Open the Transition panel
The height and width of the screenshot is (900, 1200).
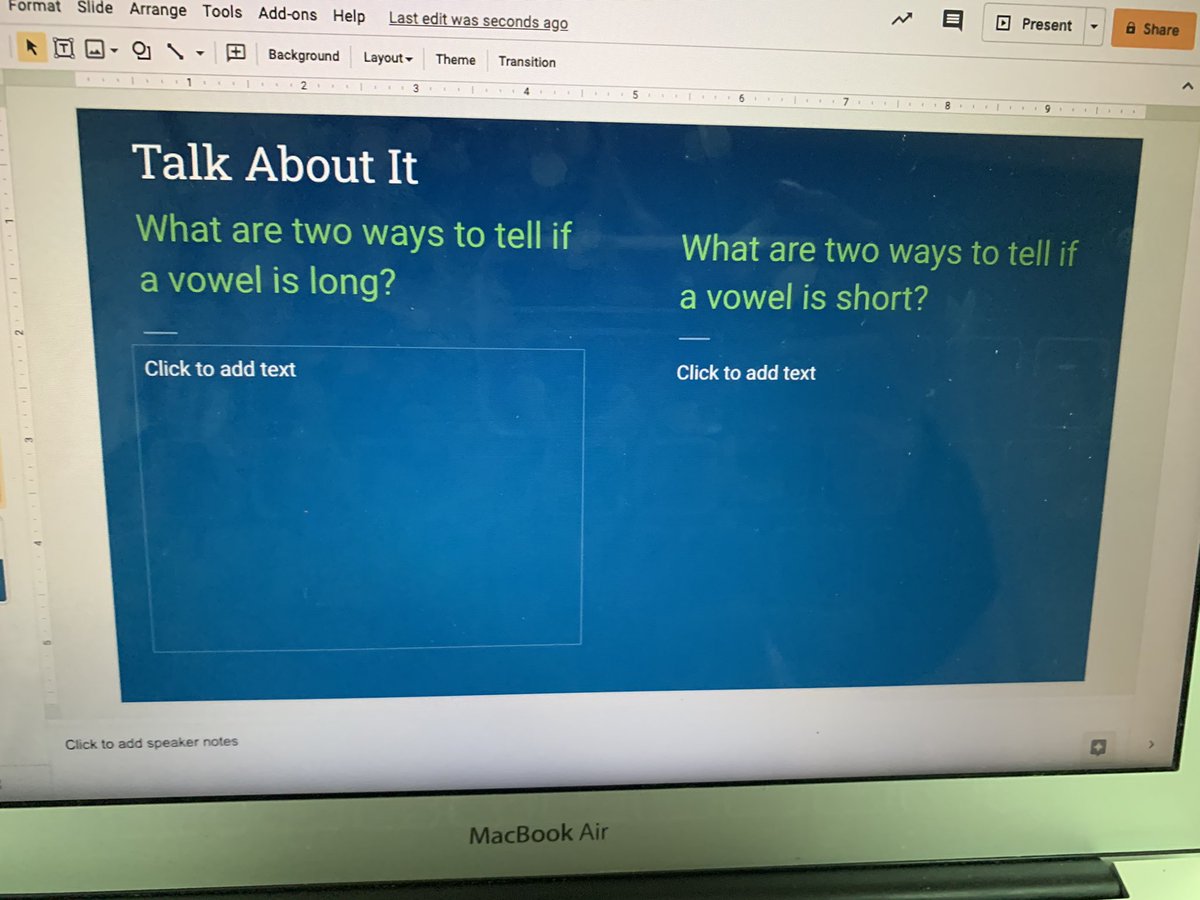click(527, 61)
